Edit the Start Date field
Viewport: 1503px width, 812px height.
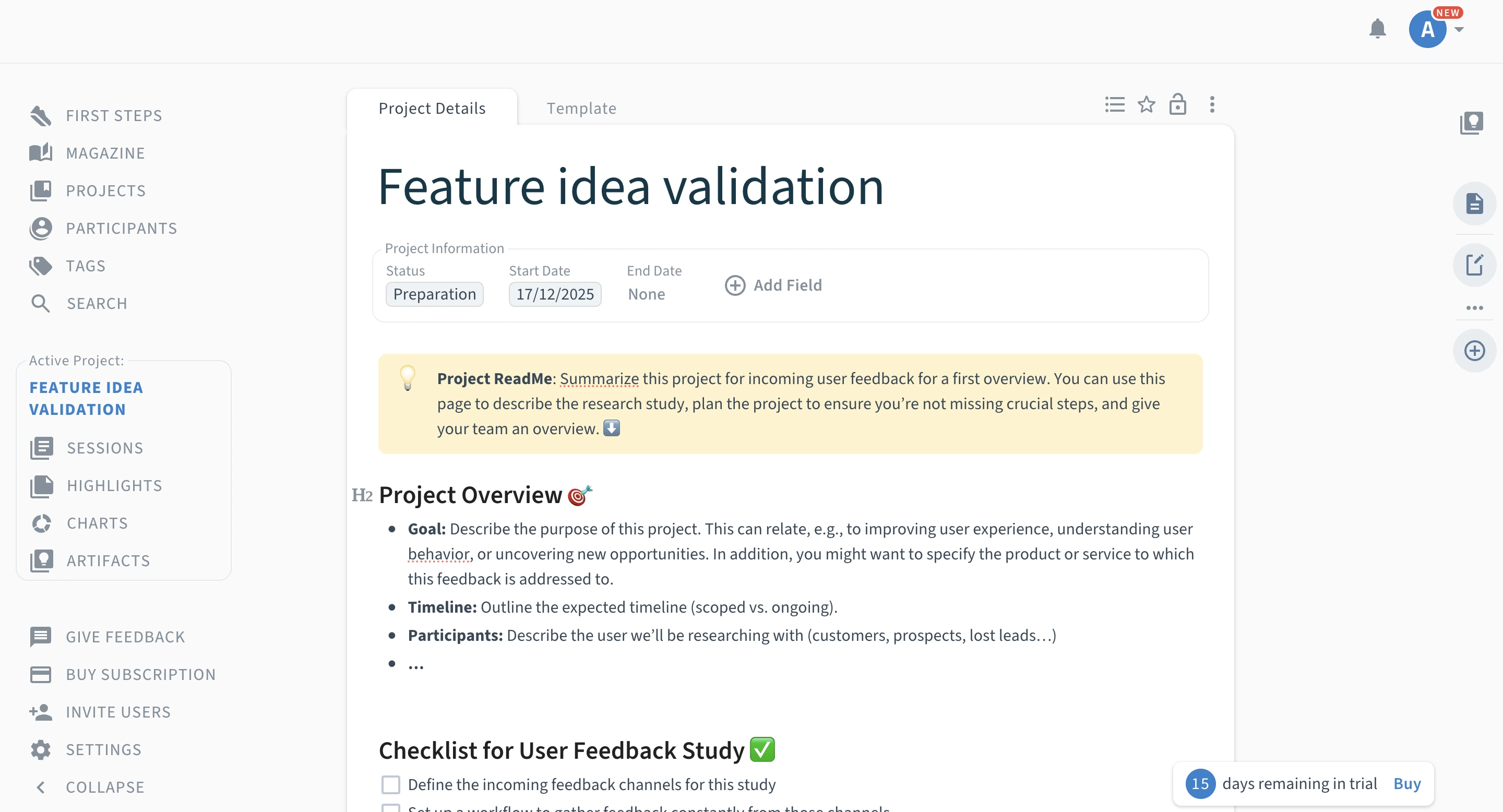(554, 294)
